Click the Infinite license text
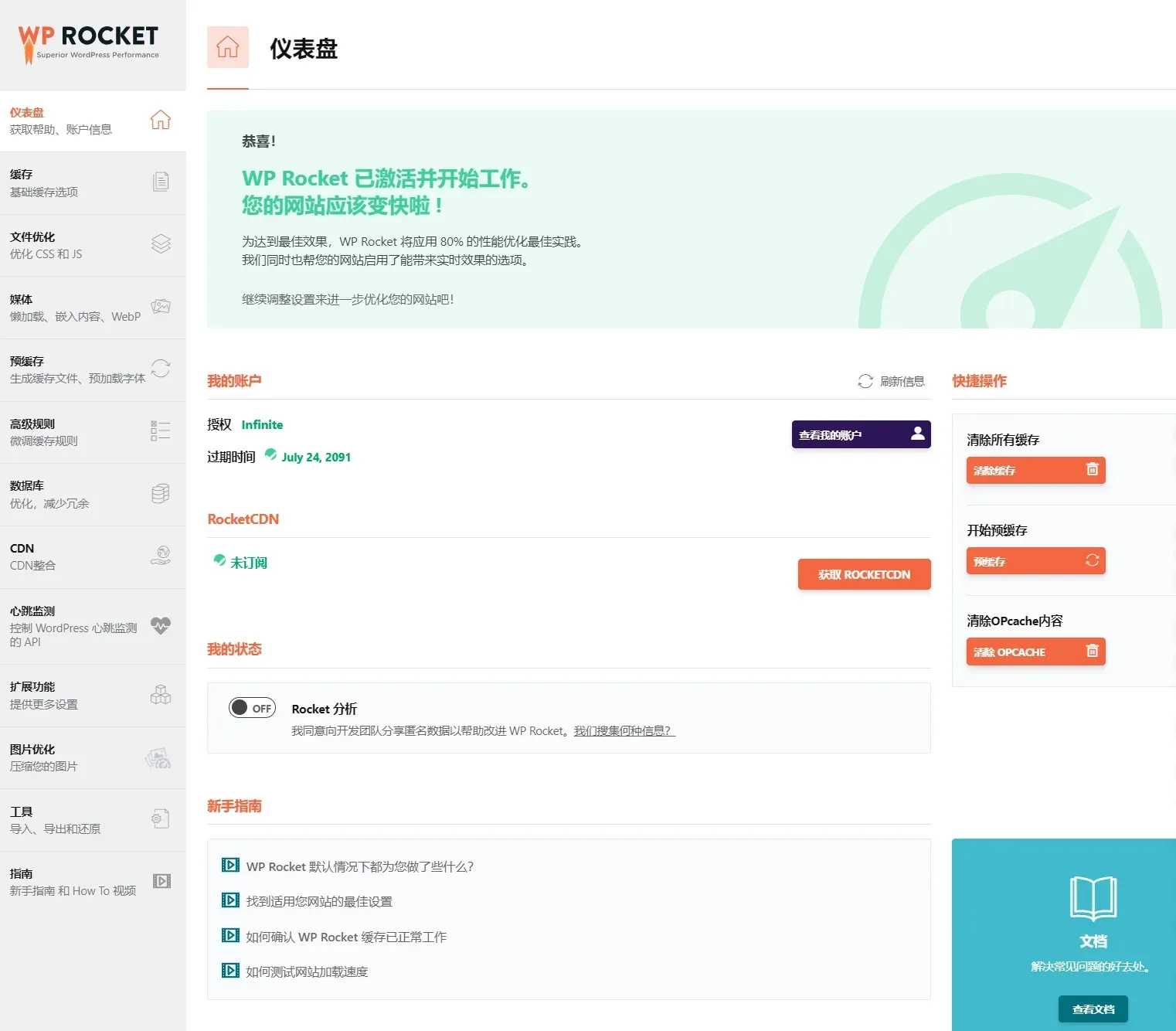Screen dimensions: 1176x1031 (262, 424)
